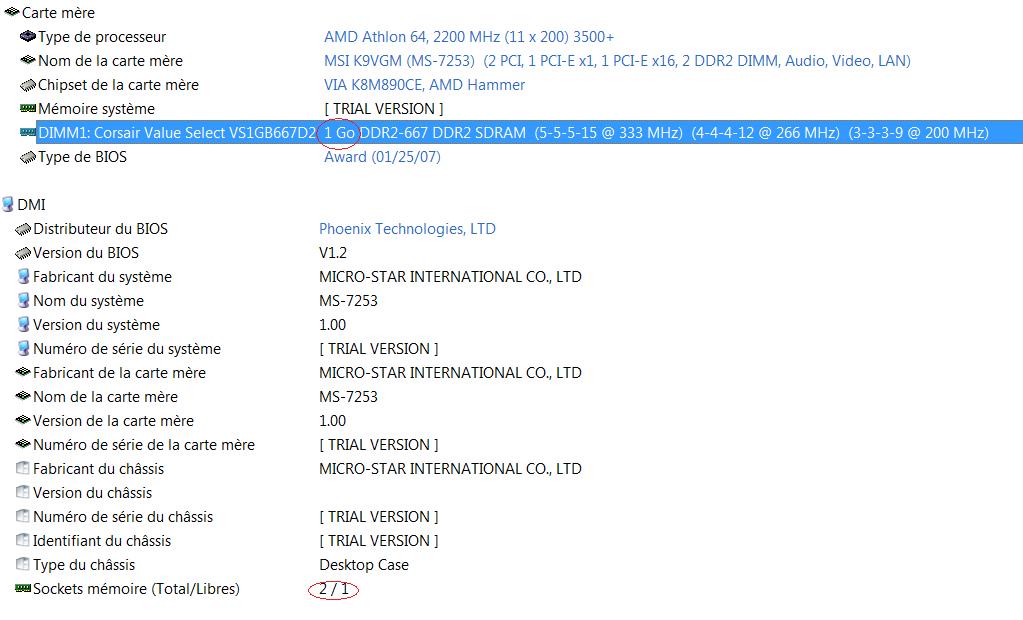Click the Distributeur du BIOS label
The width and height of the screenshot is (1023, 620).
[x=100, y=229]
